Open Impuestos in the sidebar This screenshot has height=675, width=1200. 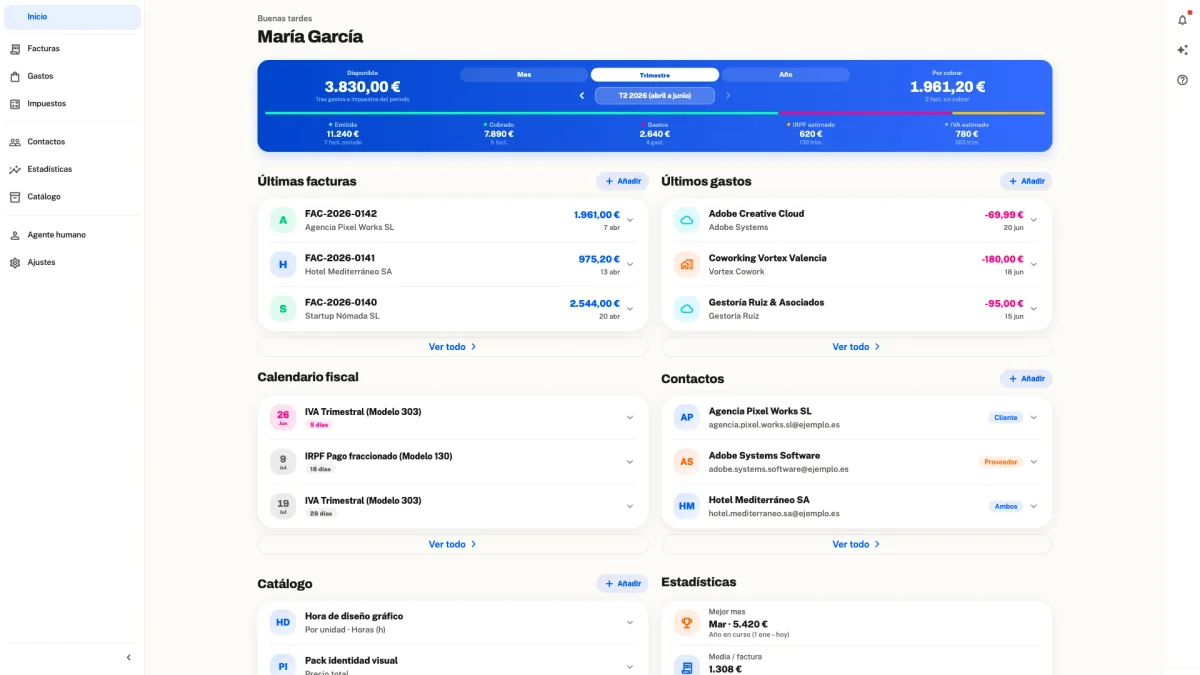click(72, 103)
